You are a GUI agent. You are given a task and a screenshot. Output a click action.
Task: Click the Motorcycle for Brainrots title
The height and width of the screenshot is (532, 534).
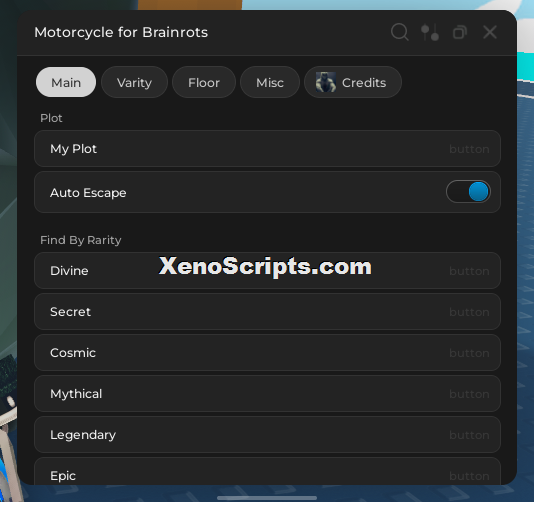121,32
